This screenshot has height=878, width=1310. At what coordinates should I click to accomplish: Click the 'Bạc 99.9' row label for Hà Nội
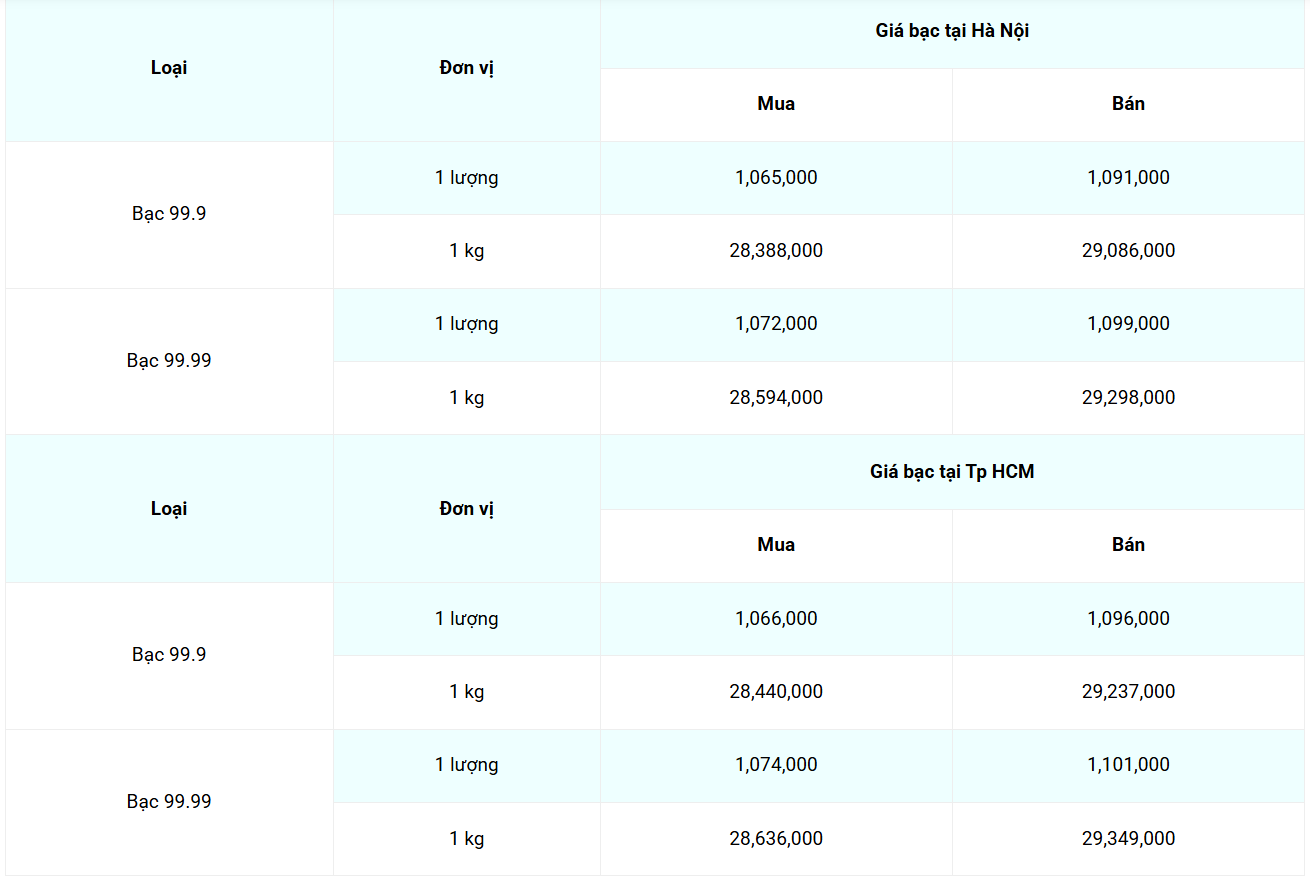(169, 214)
